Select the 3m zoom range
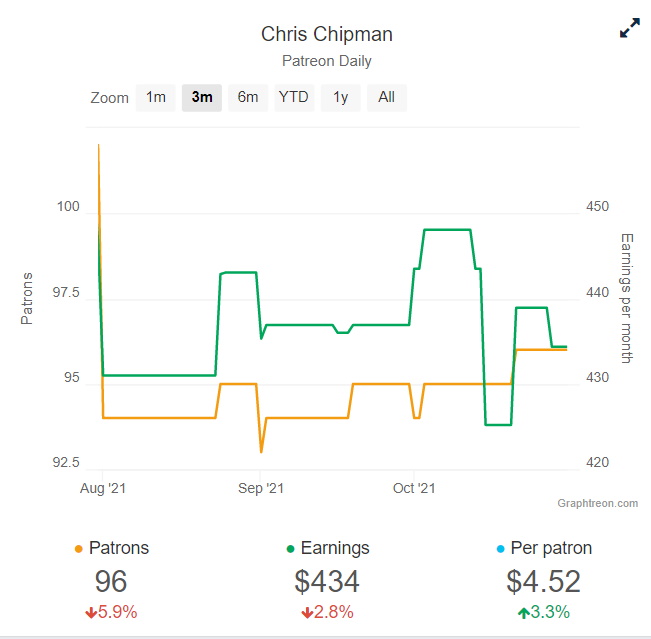Screen dimensions: 651x639 click(x=202, y=98)
